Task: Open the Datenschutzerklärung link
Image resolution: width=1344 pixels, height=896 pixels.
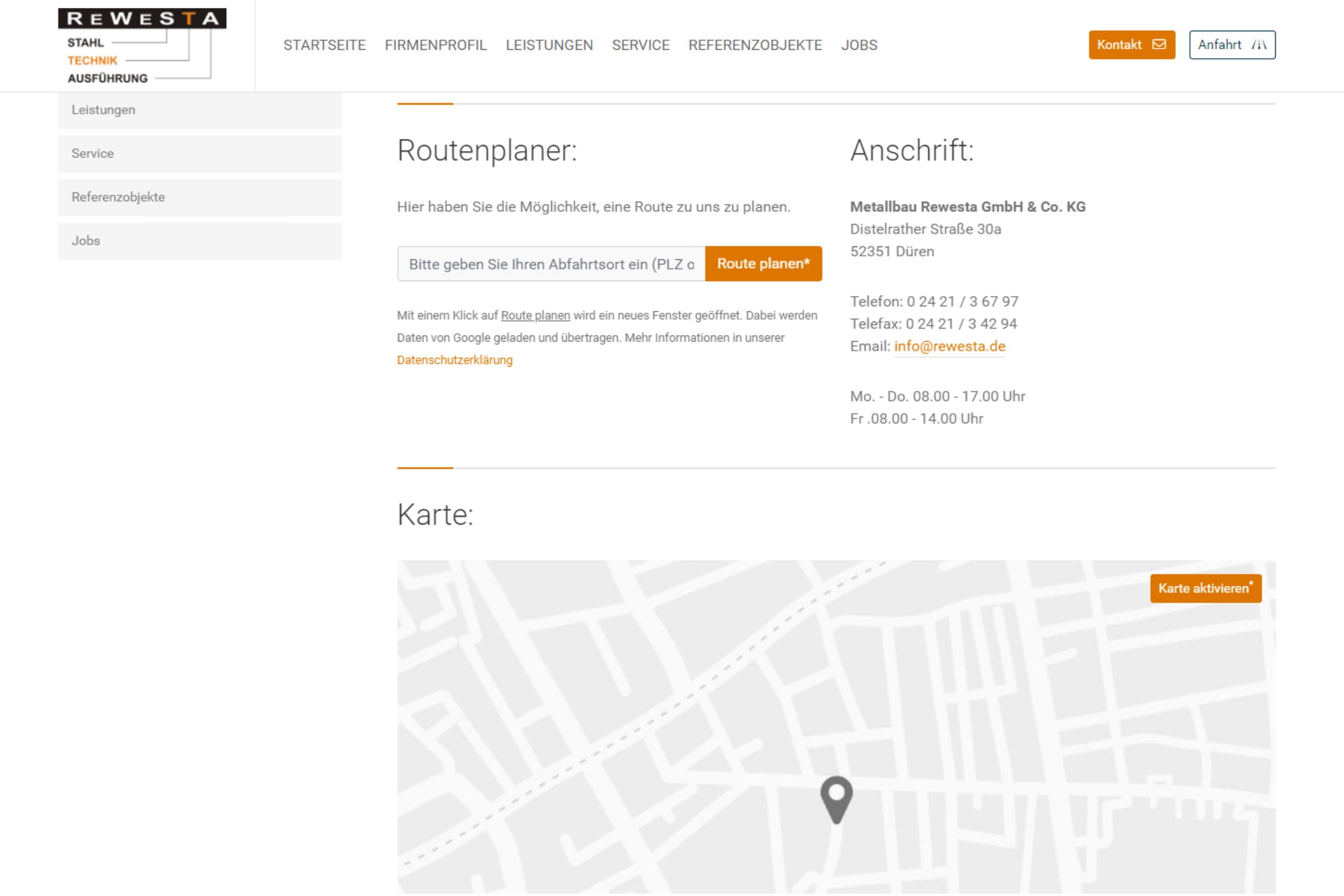Action: (454, 360)
